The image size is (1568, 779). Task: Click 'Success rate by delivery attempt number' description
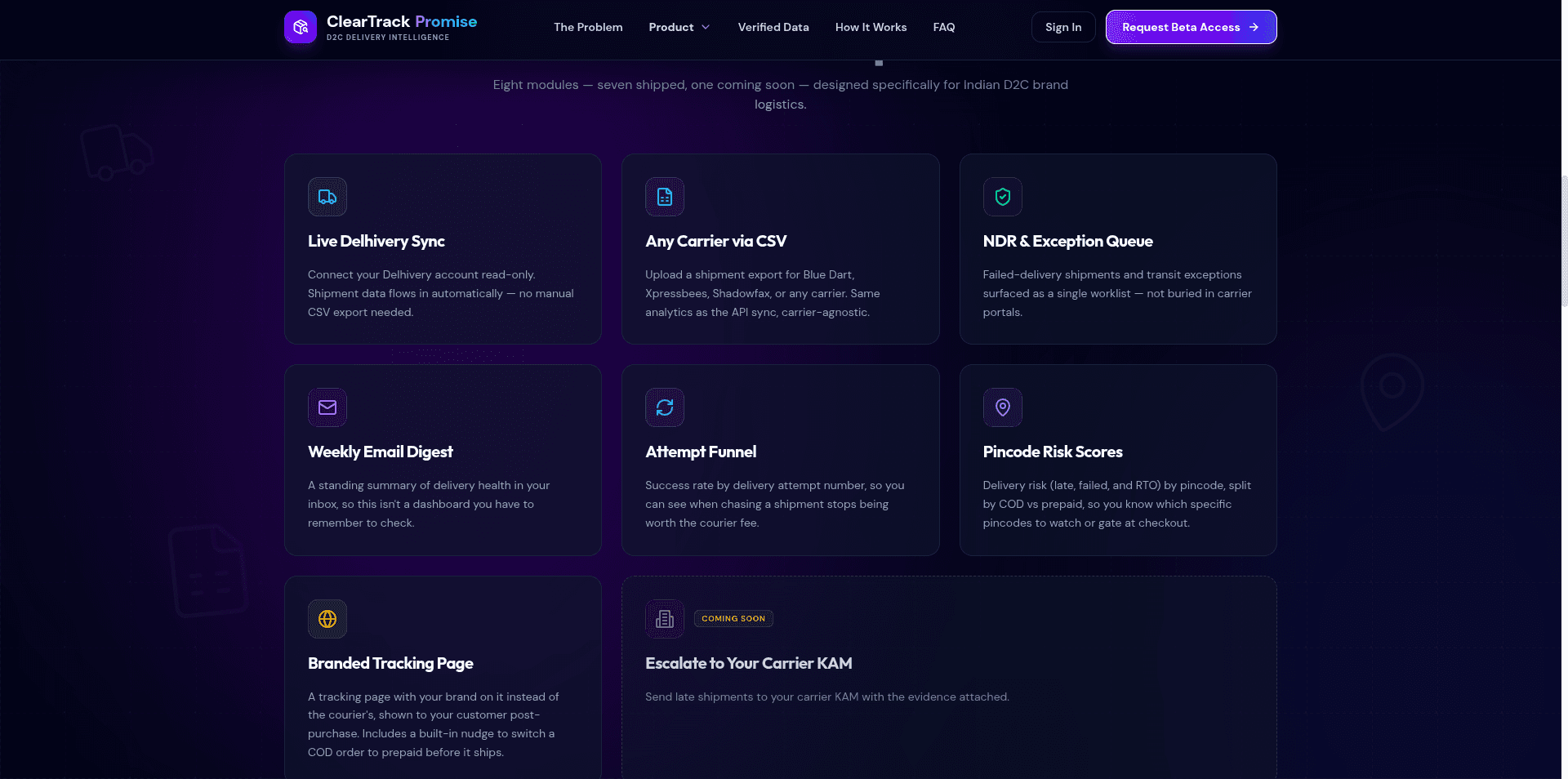point(775,504)
